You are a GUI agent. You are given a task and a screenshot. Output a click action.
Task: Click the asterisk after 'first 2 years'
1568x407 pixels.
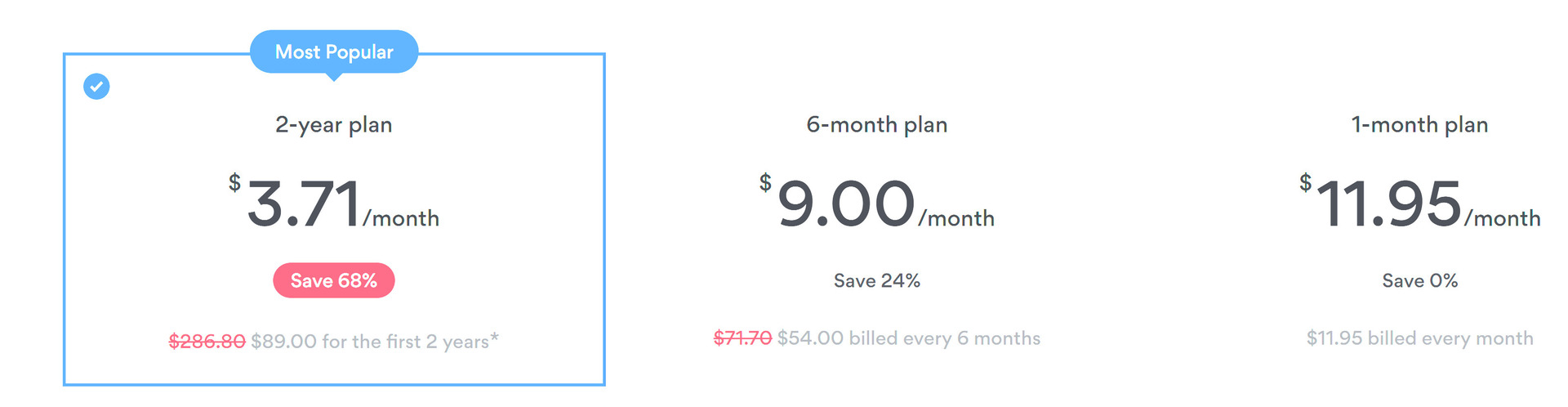click(494, 338)
